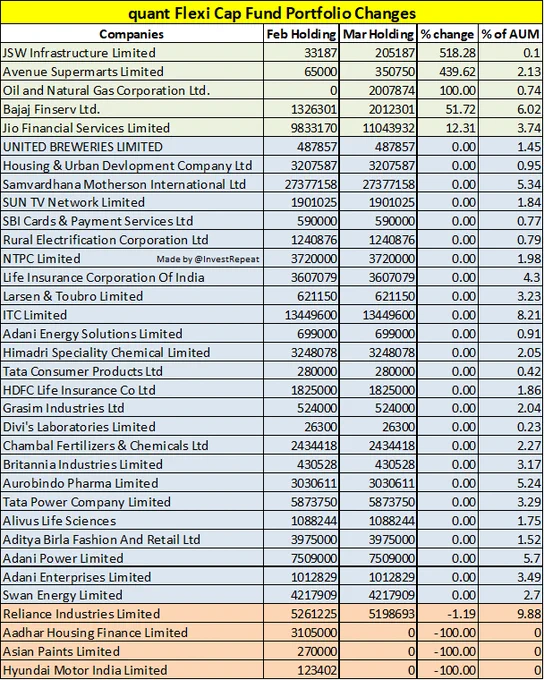Click the '% of AUM' column header
Screen dimensions: 544x680
click(510, 34)
